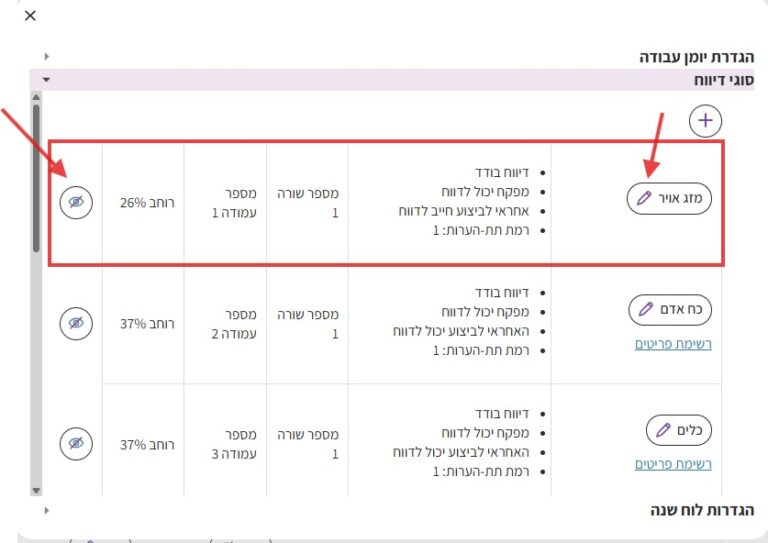Edit the כלים report type
Viewport: 768px width, 543px height.
tap(678, 430)
